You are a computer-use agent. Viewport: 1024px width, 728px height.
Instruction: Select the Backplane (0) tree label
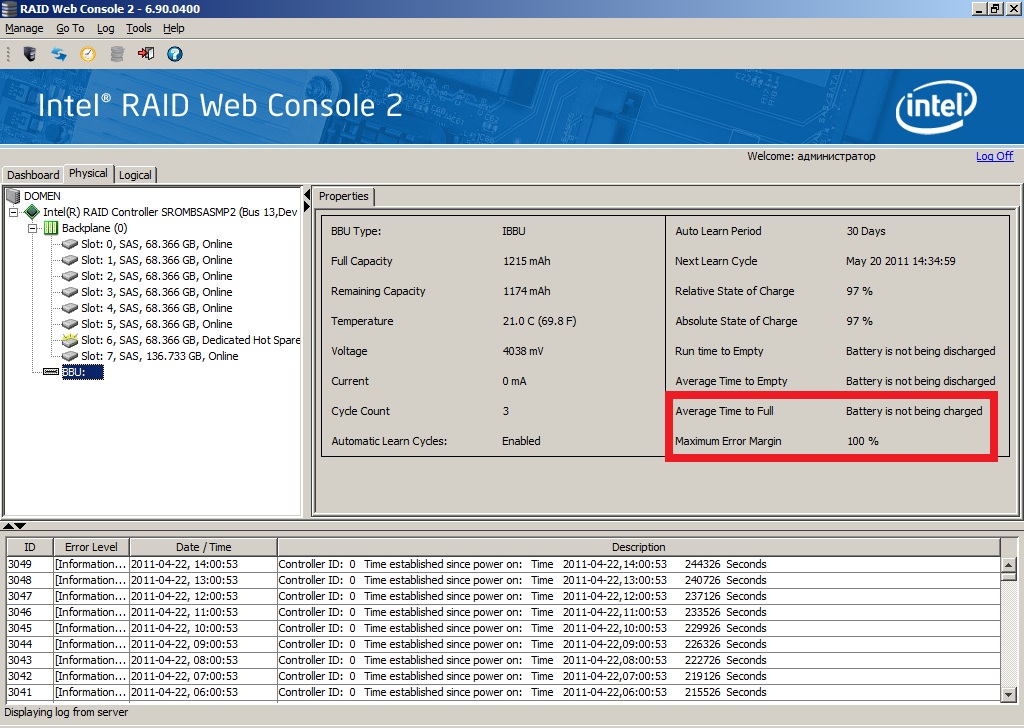pyautogui.click(x=95, y=228)
